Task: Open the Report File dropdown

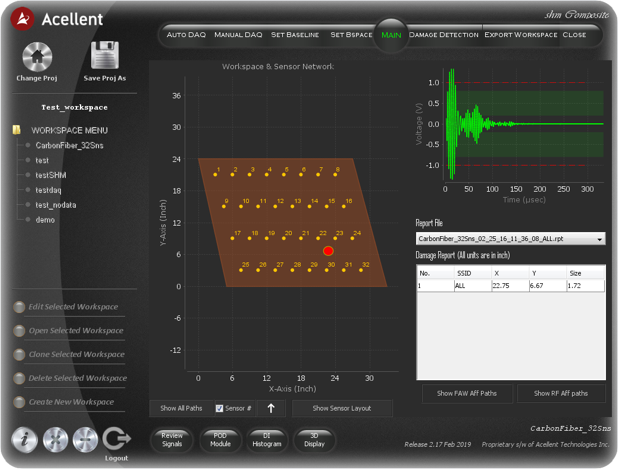Action: pyautogui.click(x=511, y=239)
